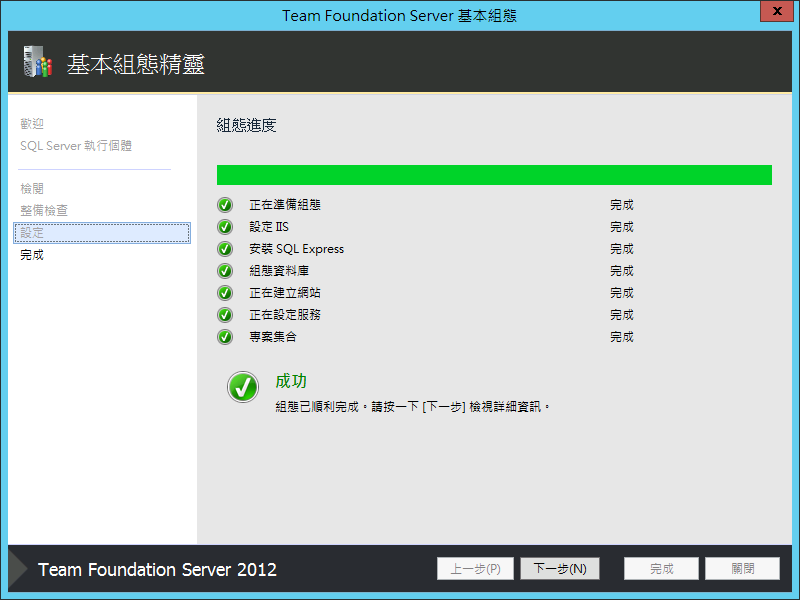Click the green configuration progress bar
Viewport: 800px width, 600px height.
pyautogui.click(x=494, y=175)
